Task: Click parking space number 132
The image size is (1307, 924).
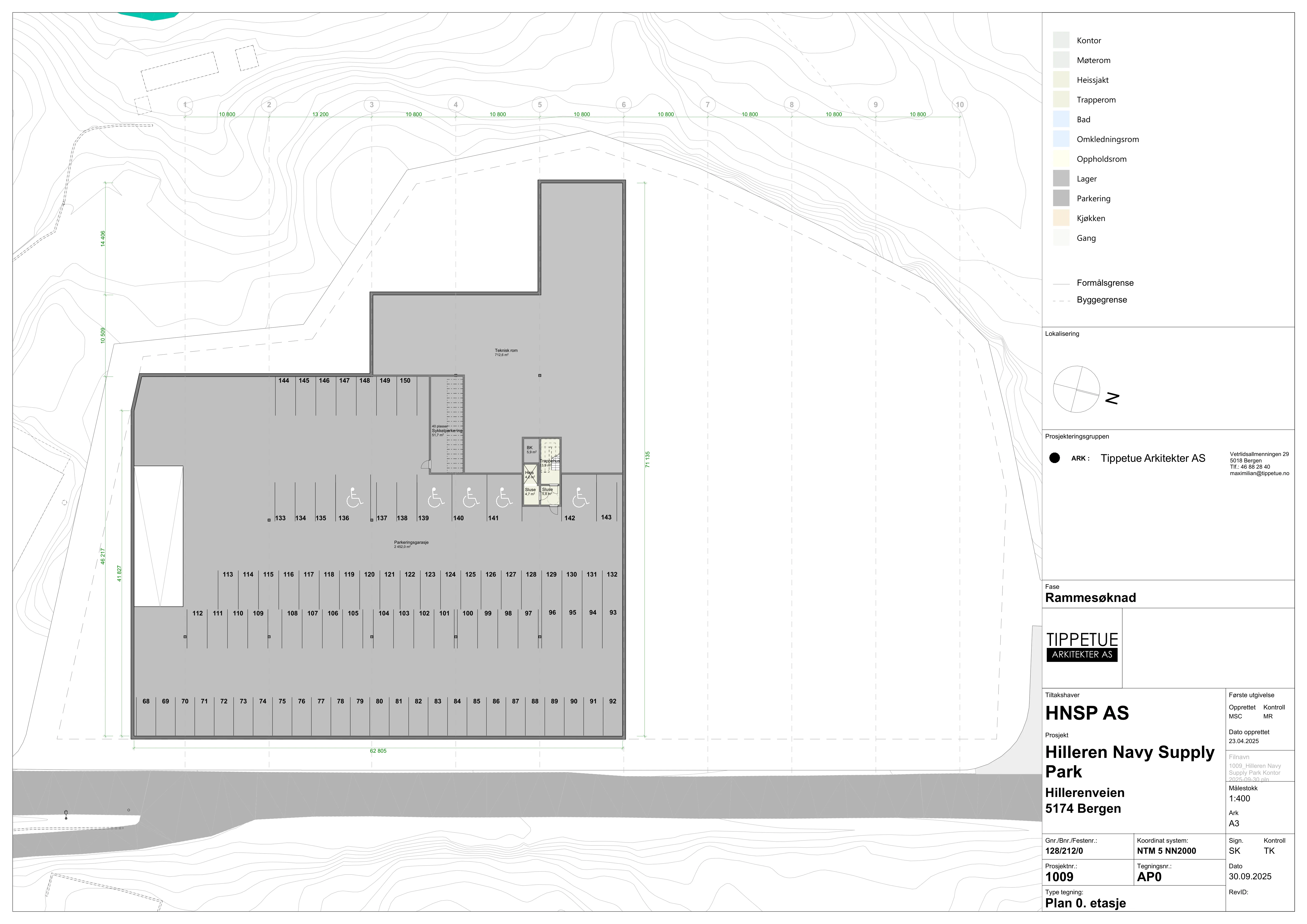Action: [x=612, y=575]
